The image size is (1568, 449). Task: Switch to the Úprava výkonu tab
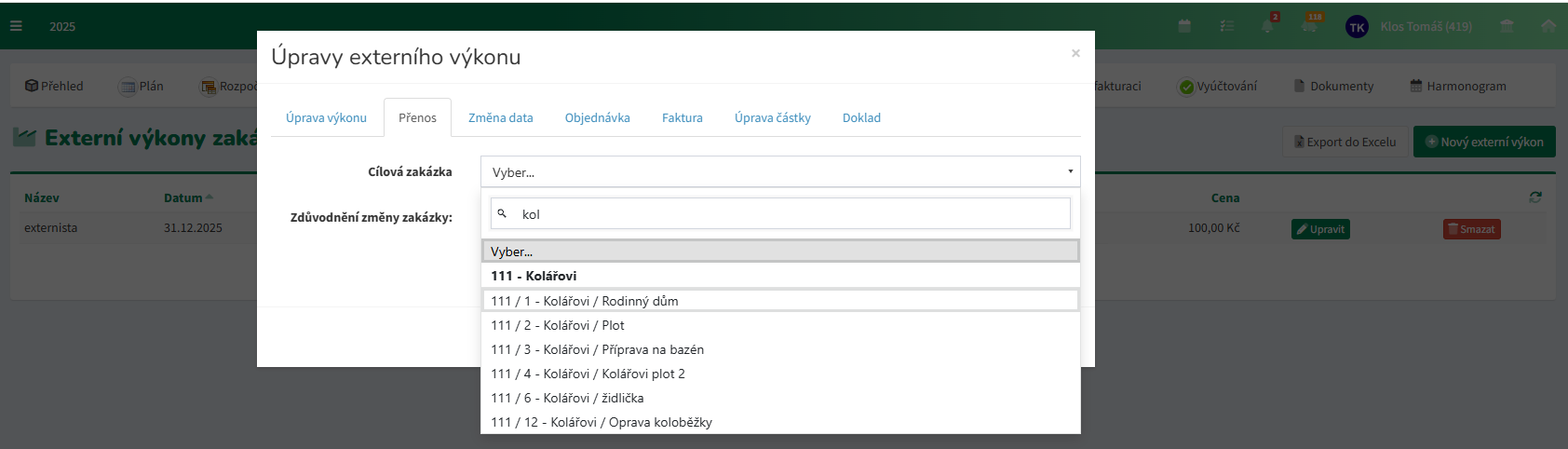point(326,117)
